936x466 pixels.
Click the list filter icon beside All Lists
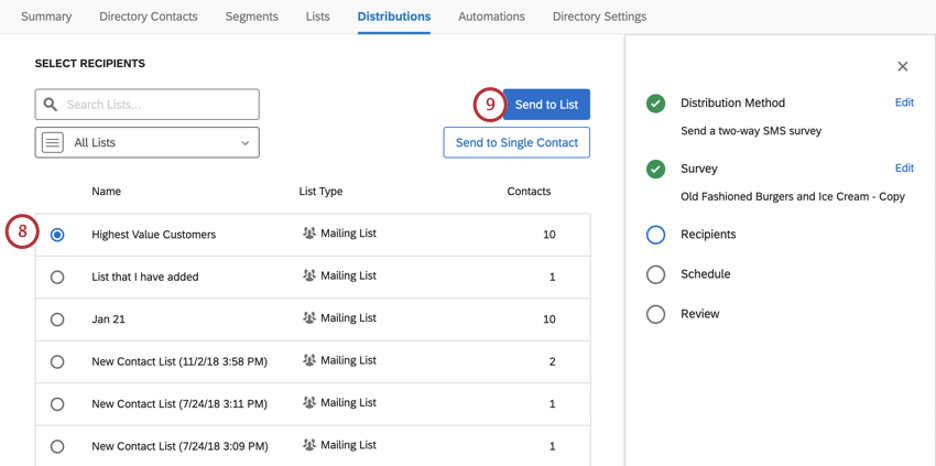pos(53,143)
